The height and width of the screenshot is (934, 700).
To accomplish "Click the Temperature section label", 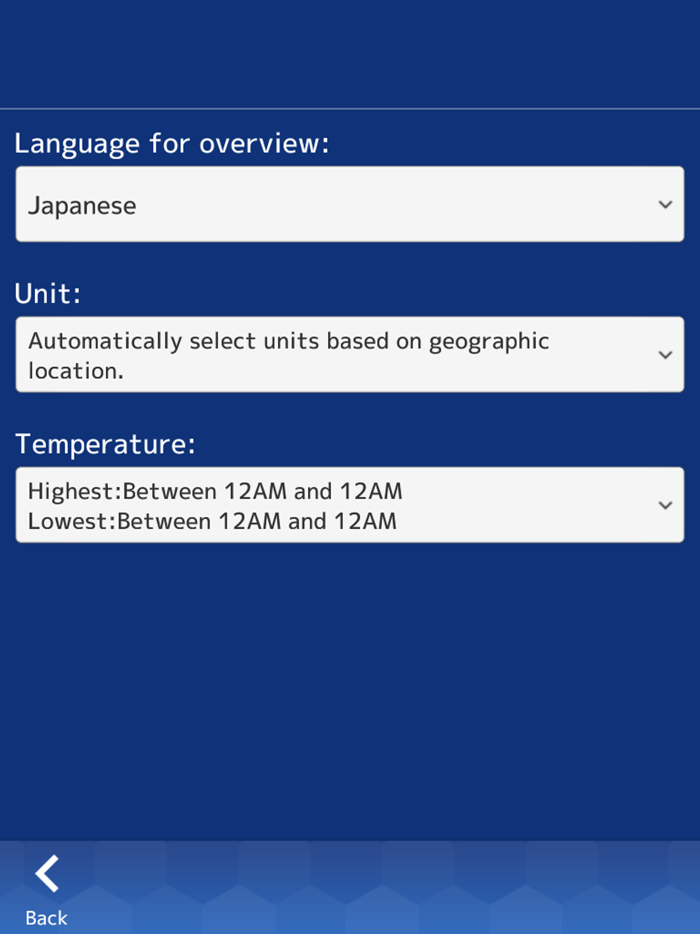I will pyautogui.click(x=105, y=443).
